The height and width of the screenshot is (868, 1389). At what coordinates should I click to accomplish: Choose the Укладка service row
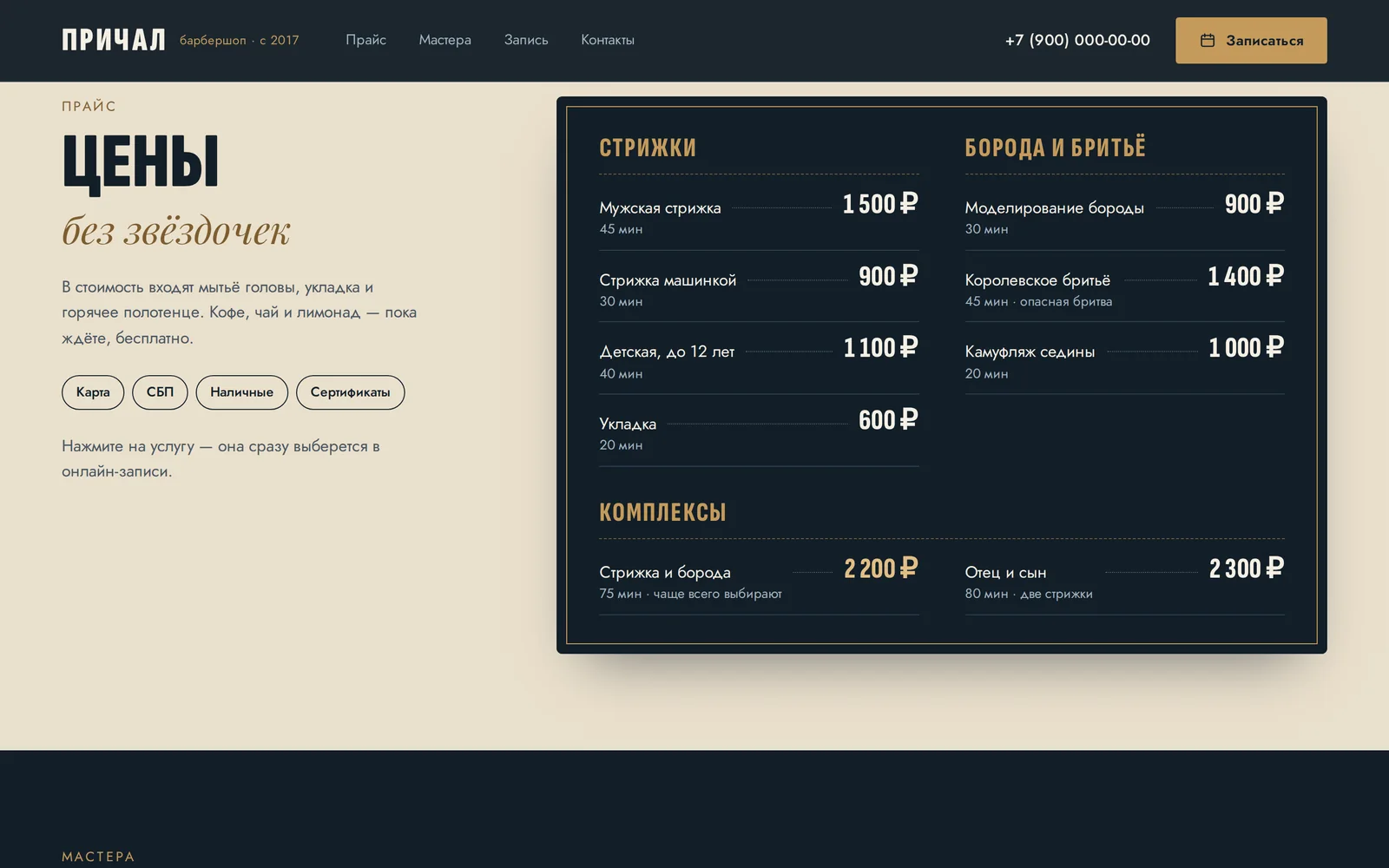coord(759,431)
